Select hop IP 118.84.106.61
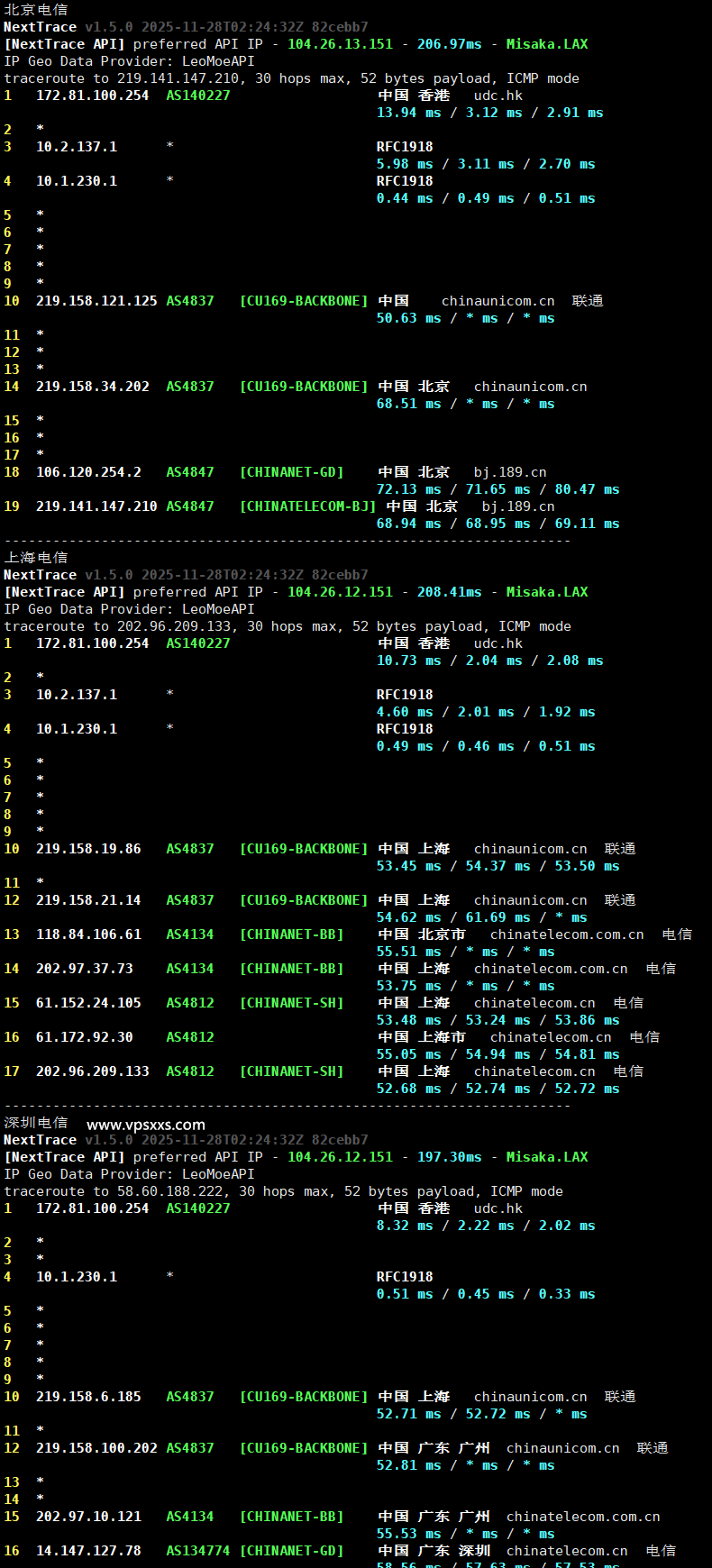The image size is (712, 1568). coord(88,934)
